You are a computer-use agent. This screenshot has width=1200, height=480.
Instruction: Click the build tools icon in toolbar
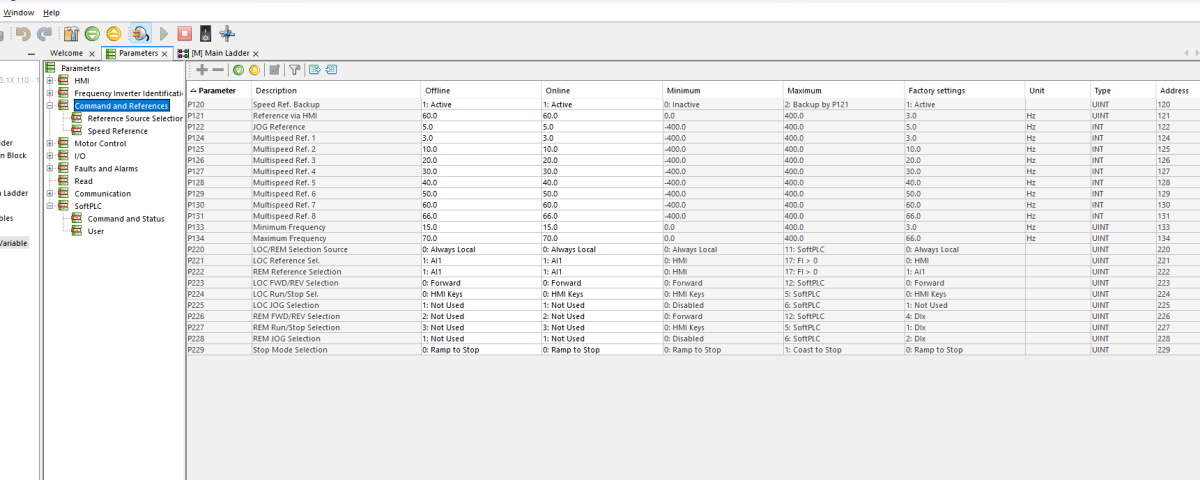pos(71,33)
